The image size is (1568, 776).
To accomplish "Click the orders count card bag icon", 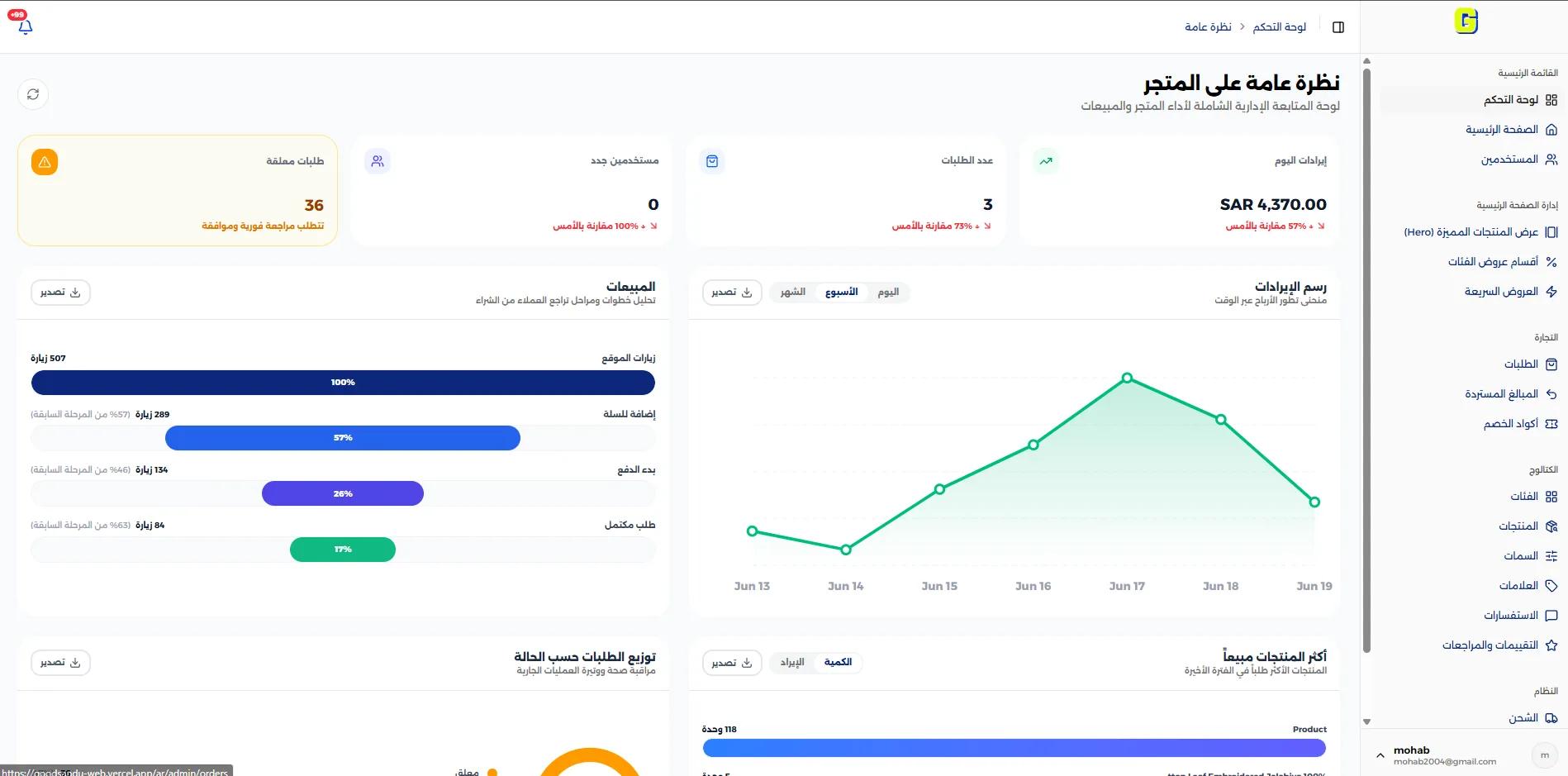I will tap(712, 161).
